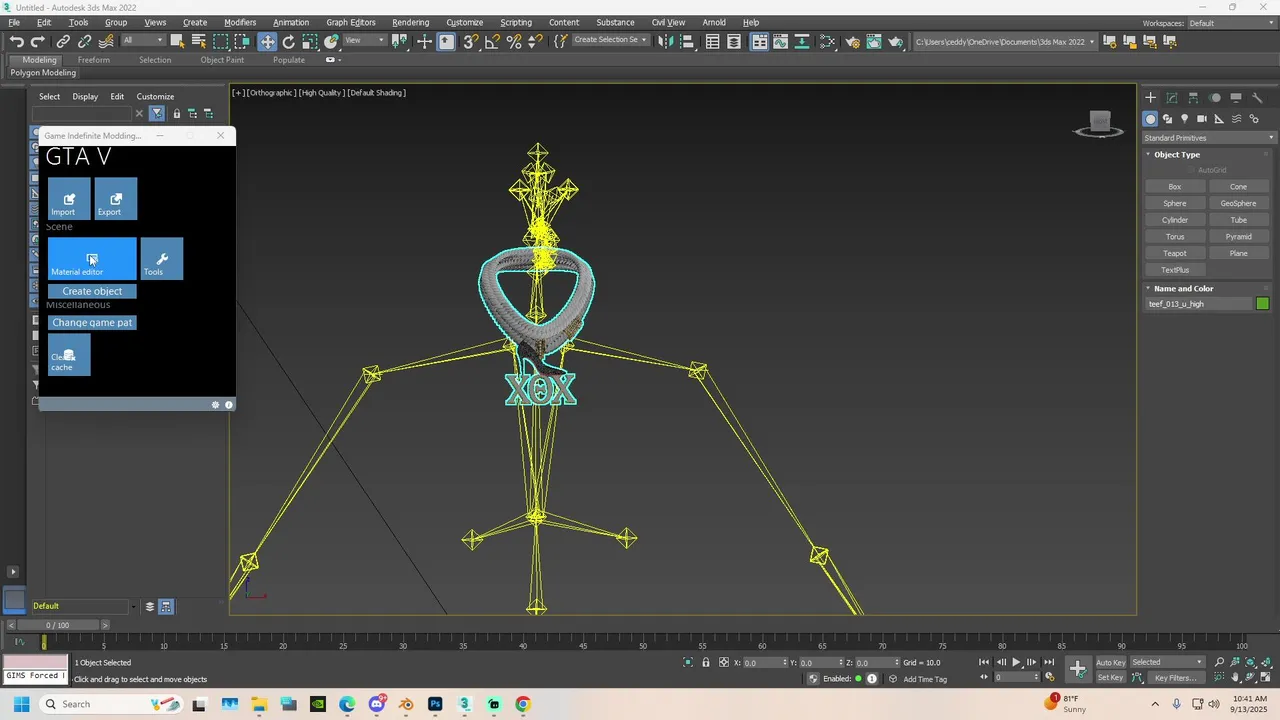Image resolution: width=1280 pixels, height=720 pixels.
Task: Click GIMS Import button
Action: [69, 199]
